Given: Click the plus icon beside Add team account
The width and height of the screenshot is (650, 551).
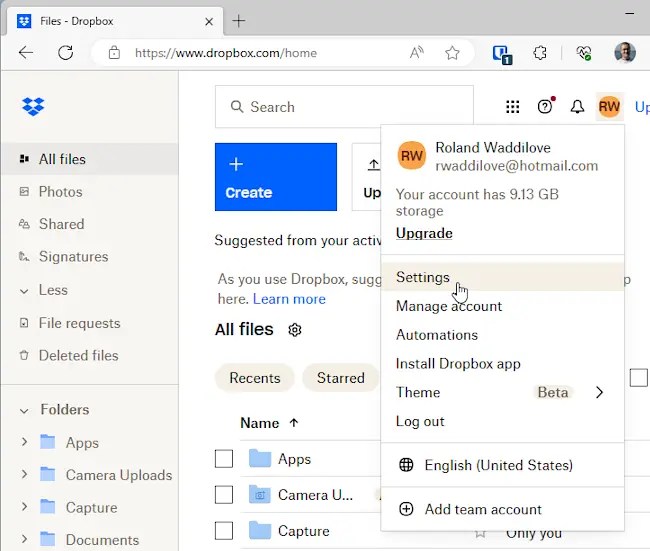Looking at the screenshot, I should (x=406, y=509).
